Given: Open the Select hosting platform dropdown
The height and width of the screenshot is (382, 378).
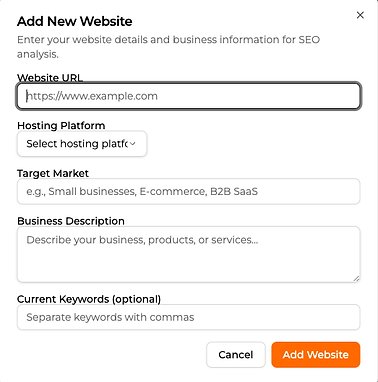Looking at the screenshot, I should click(82, 144).
